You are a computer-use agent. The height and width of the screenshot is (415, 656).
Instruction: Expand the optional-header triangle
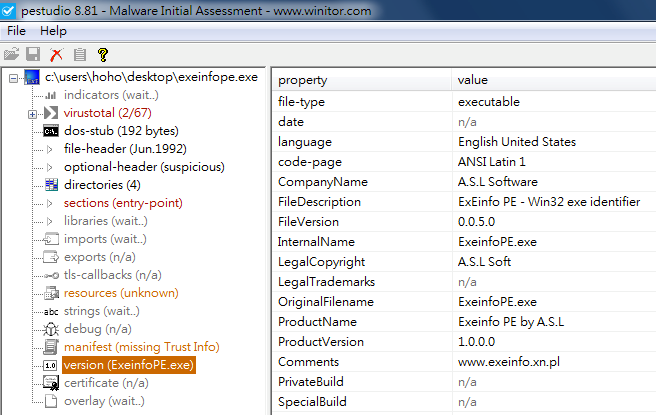point(50,167)
